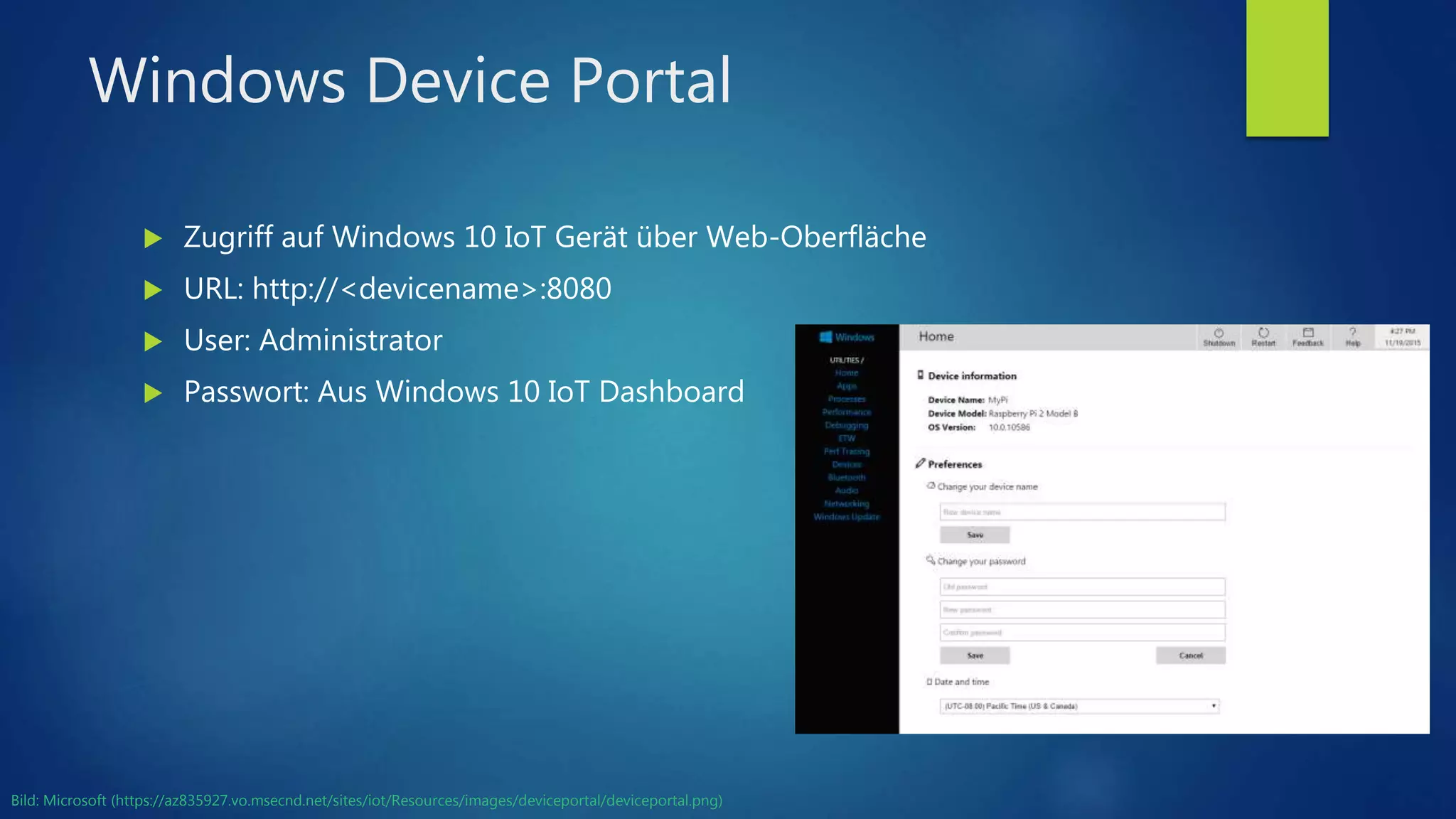Click the Preferences pencil icon

coord(921,463)
